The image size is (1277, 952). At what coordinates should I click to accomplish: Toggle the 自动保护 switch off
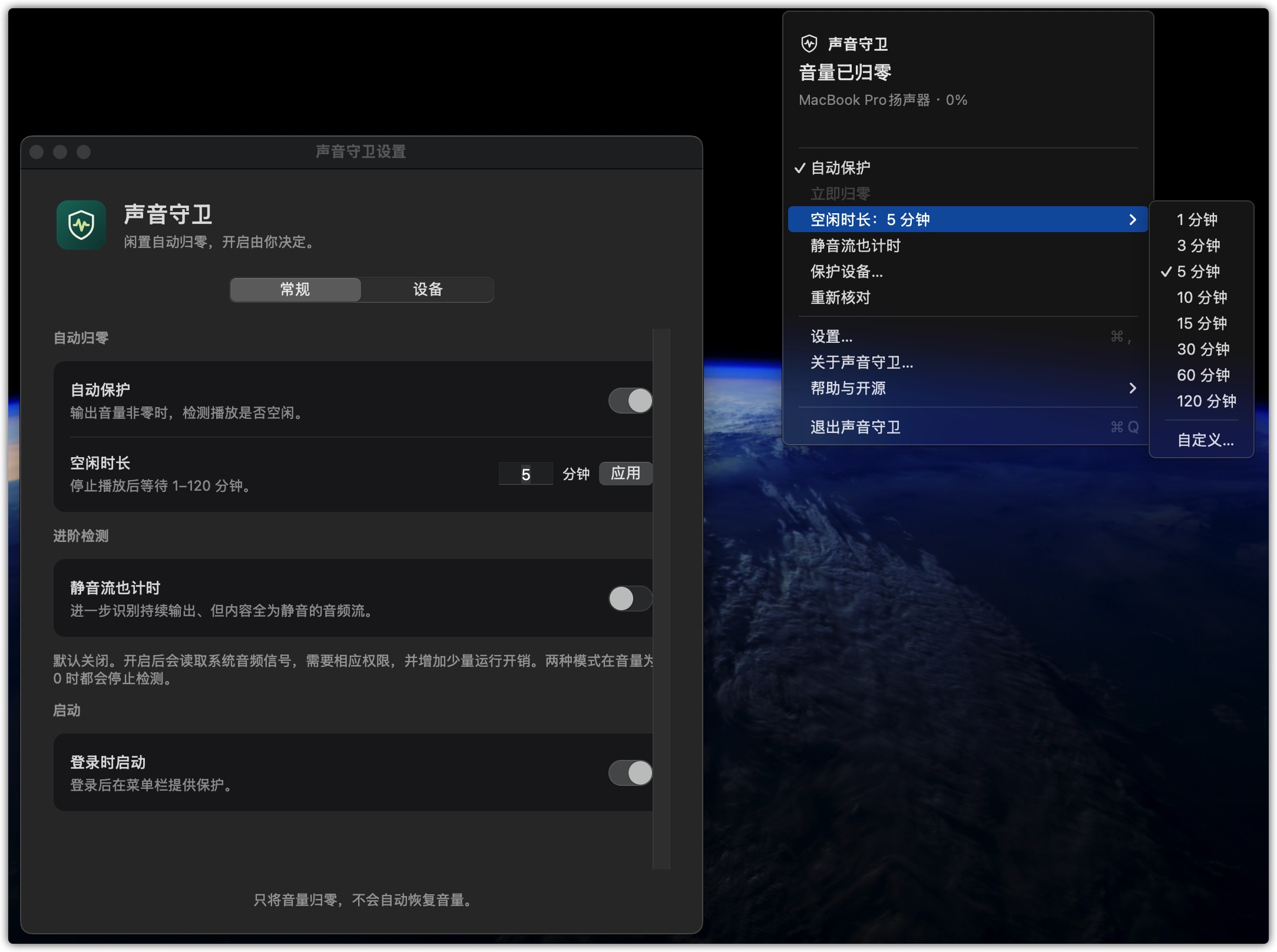(630, 401)
